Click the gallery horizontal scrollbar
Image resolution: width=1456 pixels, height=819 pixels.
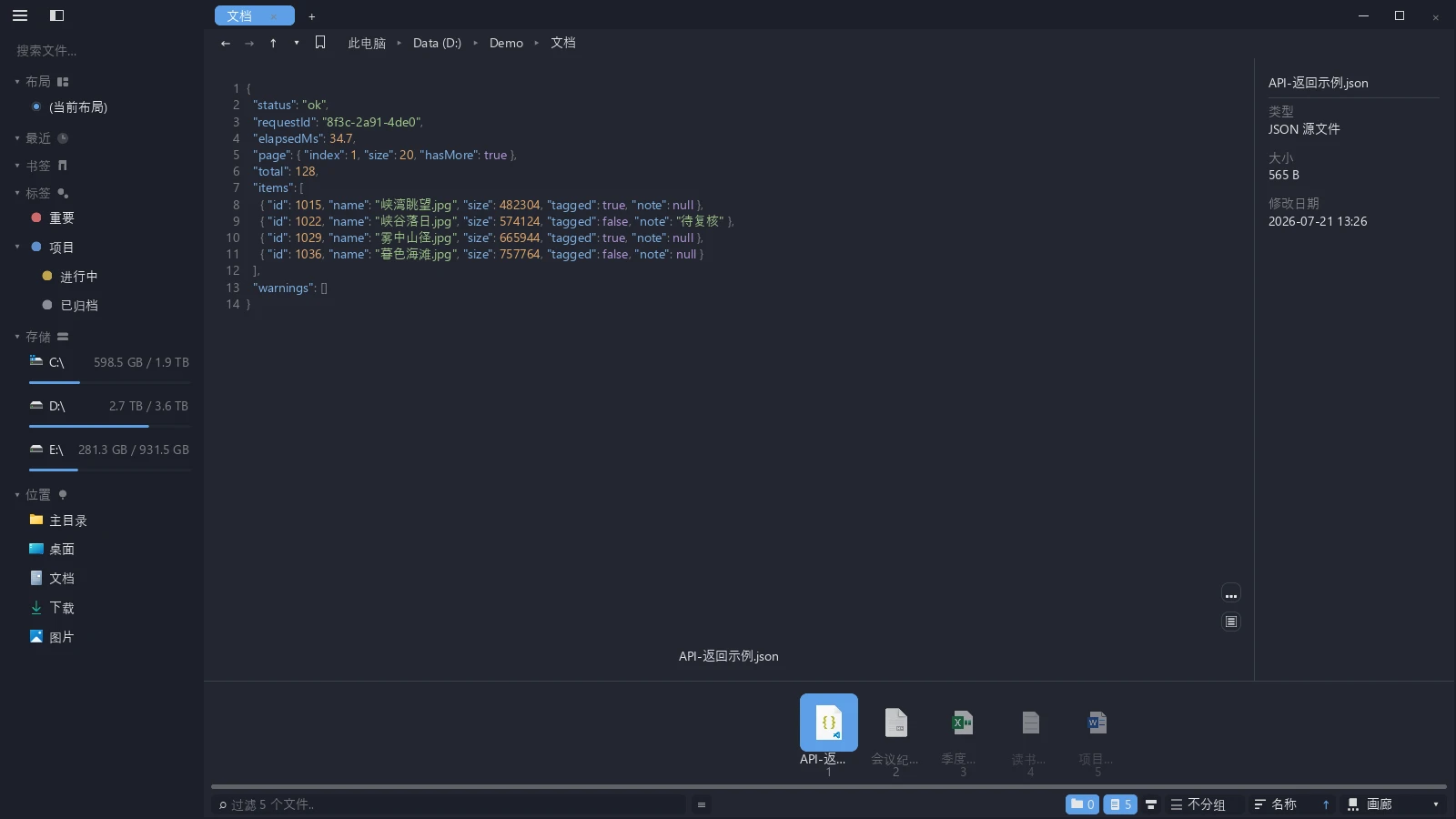(828, 786)
